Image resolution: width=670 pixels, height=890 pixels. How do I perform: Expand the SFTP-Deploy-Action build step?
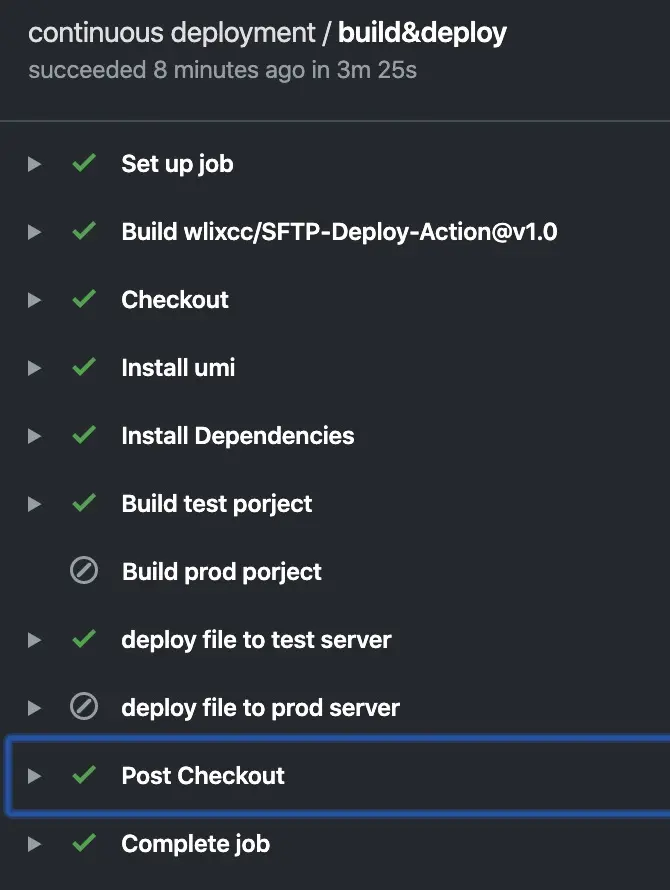coord(35,232)
